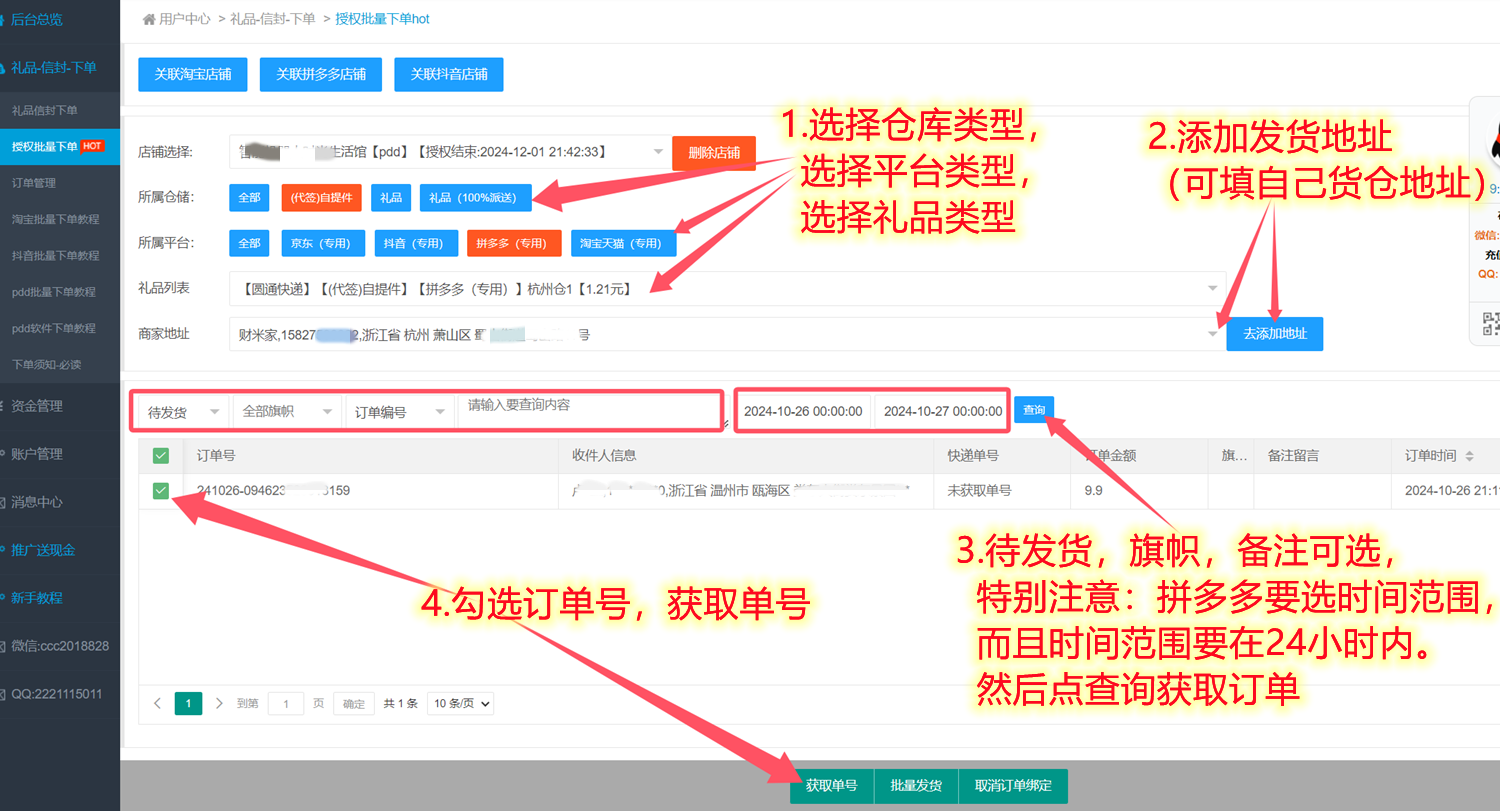Image resolution: width=1500 pixels, height=811 pixels.
Task: Open 消息中心 in the sidebar
Action: click(x=37, y=502)
